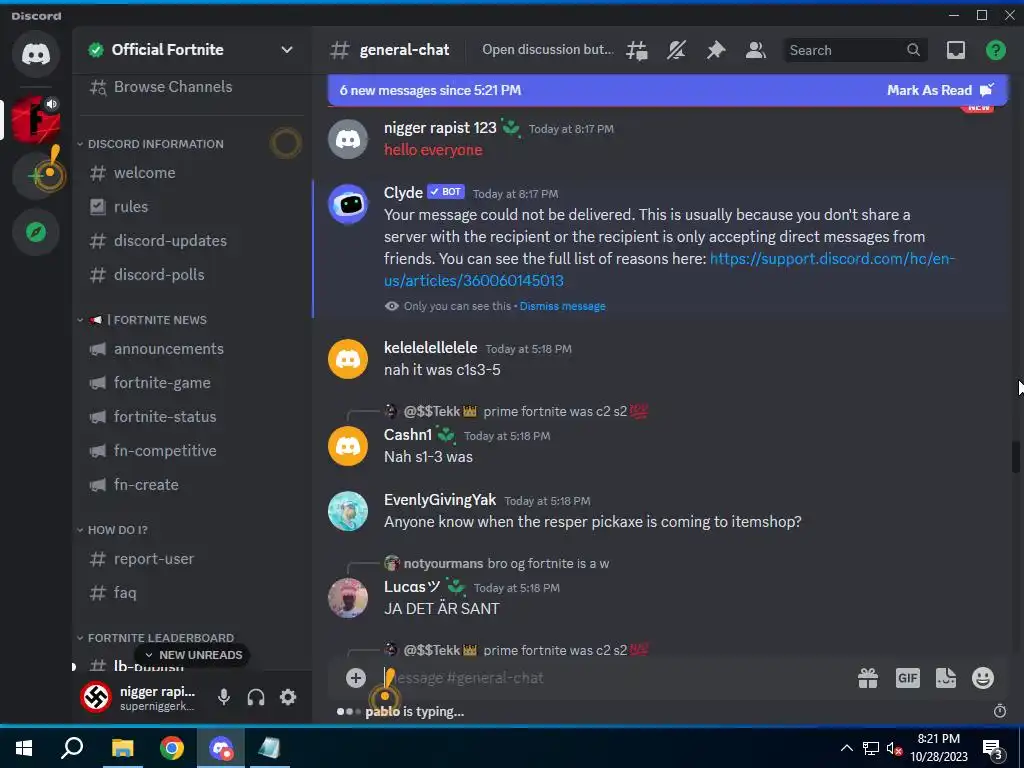Open Explore Discoverable Servers compass

pos(36,232)
